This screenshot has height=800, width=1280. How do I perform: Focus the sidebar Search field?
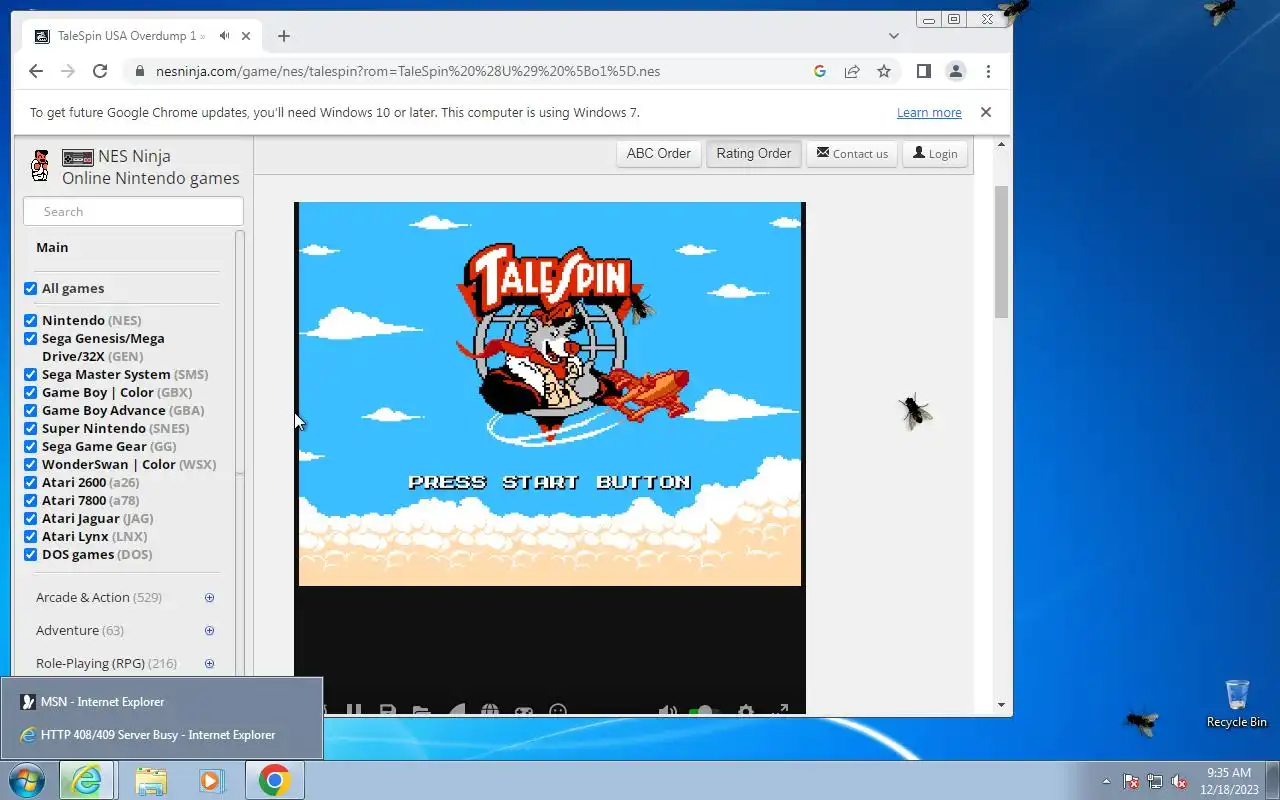click(x=133, y=211)
